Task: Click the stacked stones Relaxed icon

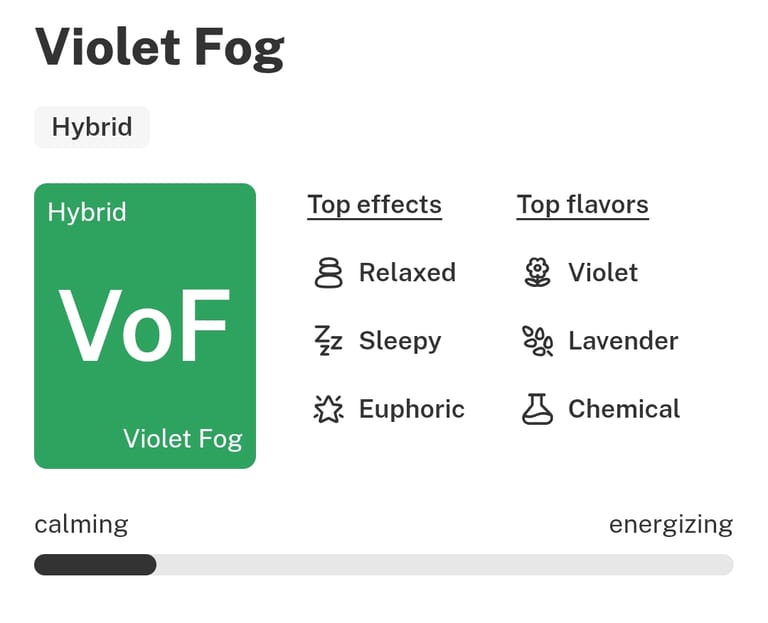Action: [328, 273]
